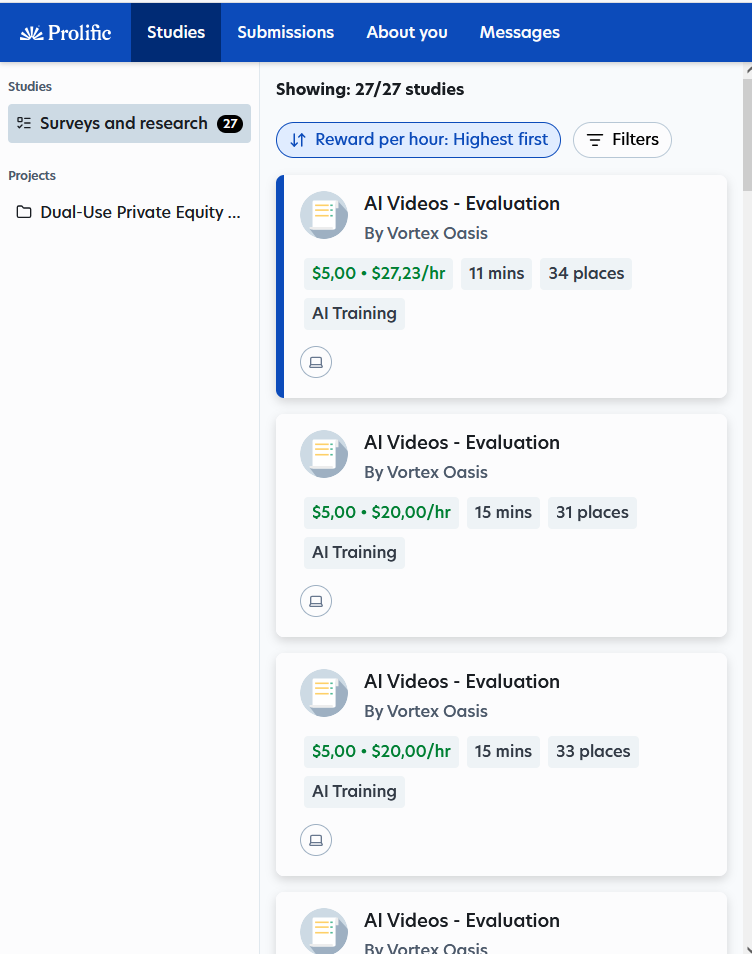Viewport: 752px width, 954px height.
Task: Click the vertical scrollbar thumb
Action: [747, 135]
